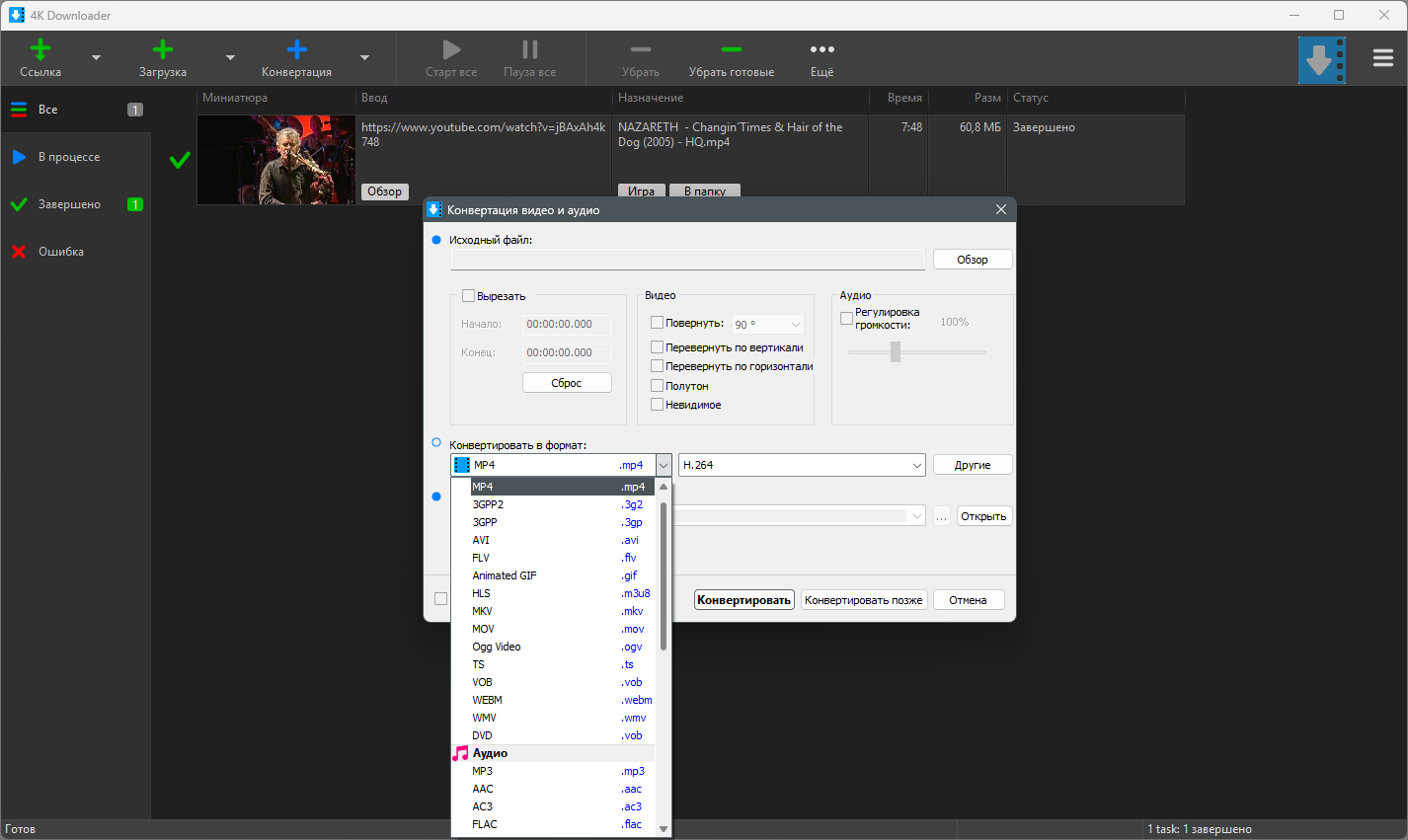Open the Ещё three-dots menu

pos(822,49)
